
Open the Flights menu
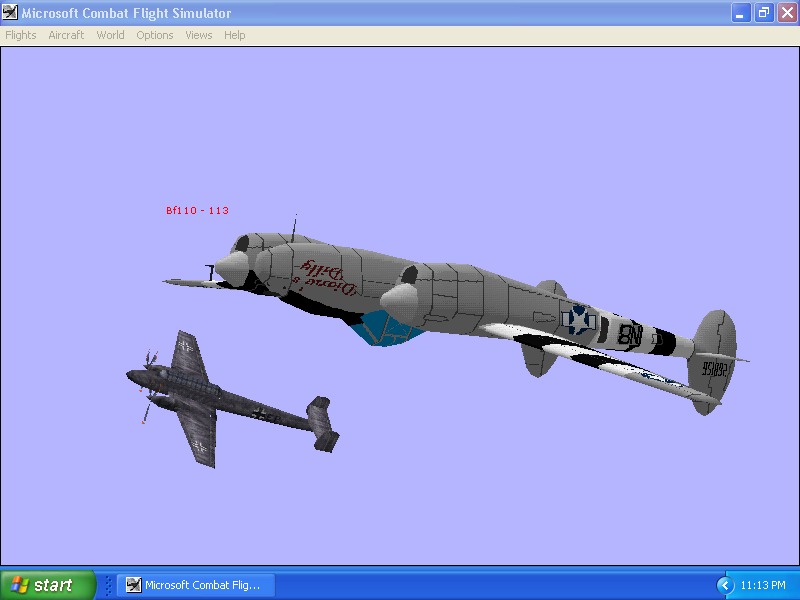(21, 35)
